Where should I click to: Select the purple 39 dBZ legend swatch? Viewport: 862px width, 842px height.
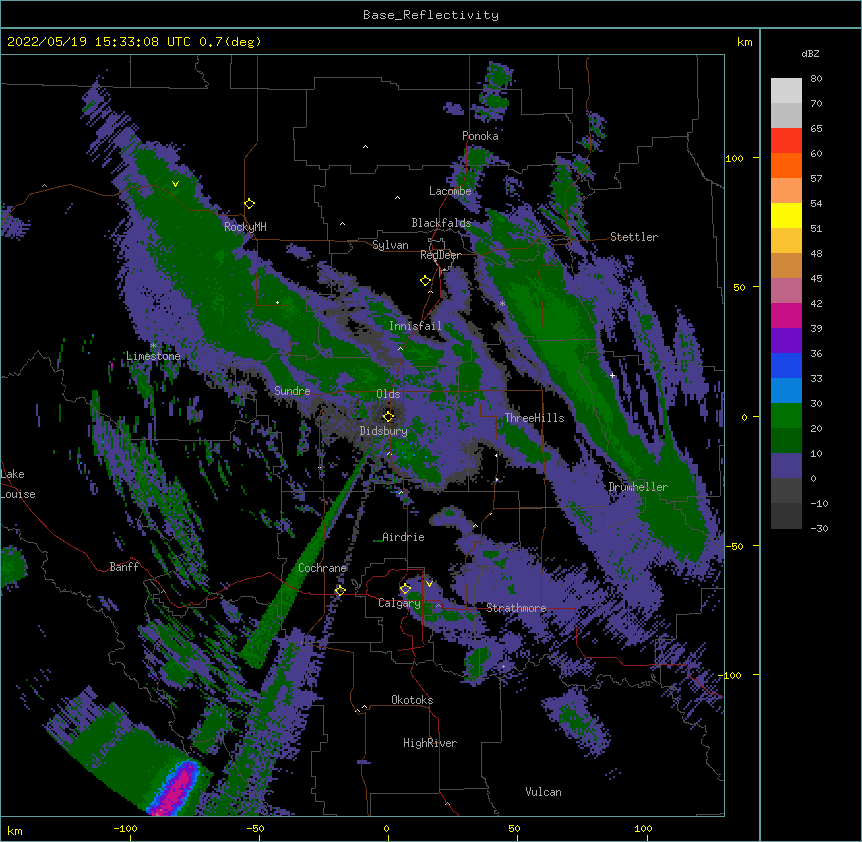[x=786, y=340]
